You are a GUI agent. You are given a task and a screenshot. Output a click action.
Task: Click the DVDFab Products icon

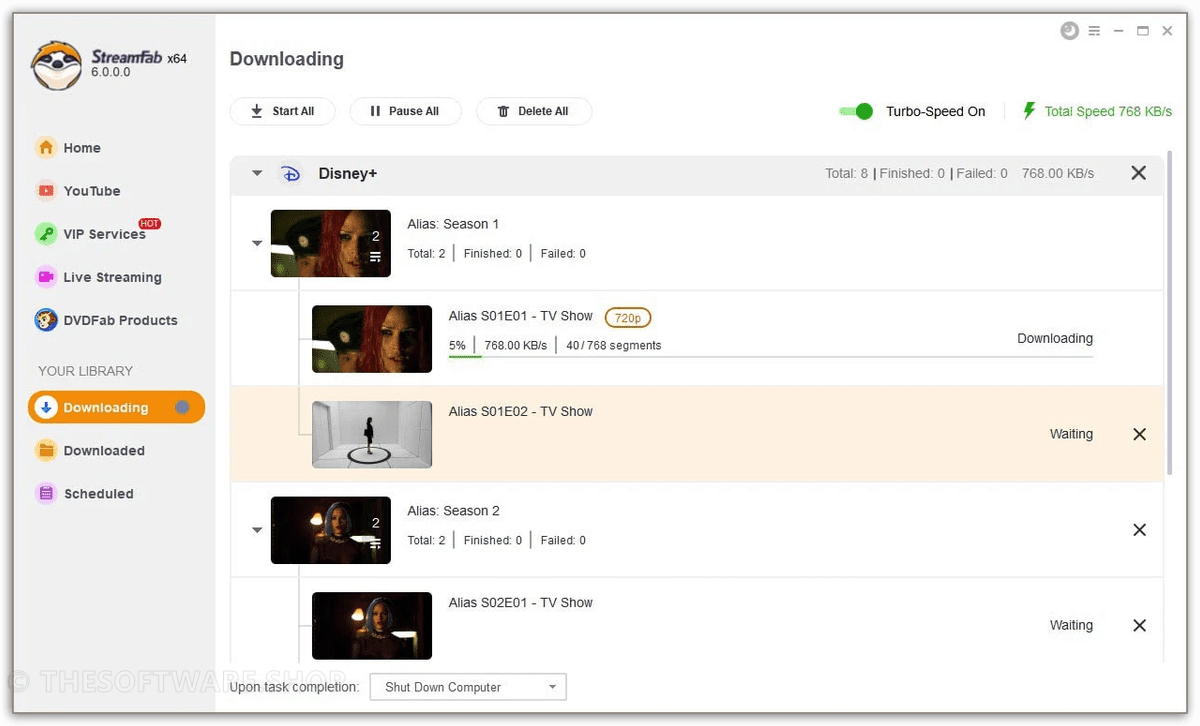(46, 320)
